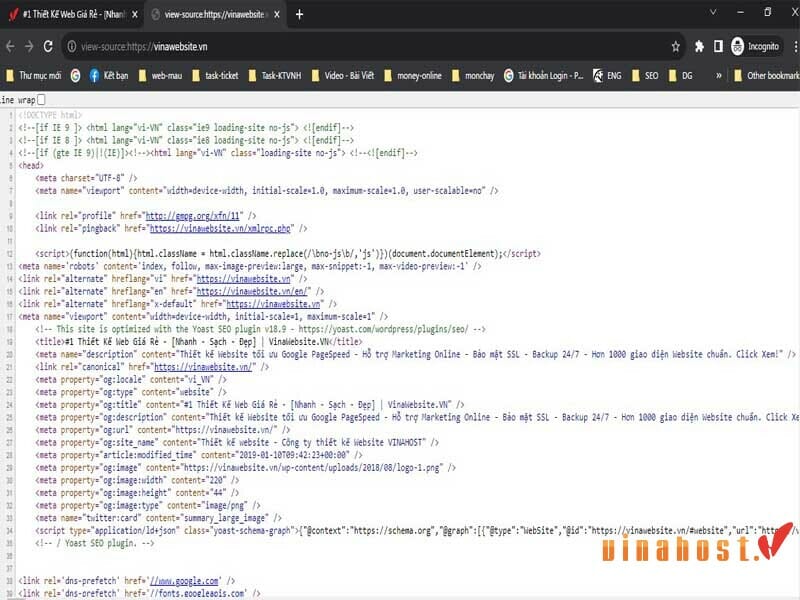The width and height of the screenshot is (800, 600).
Task: Open the Other bookmarks folder
Action: tap(766, 76)
